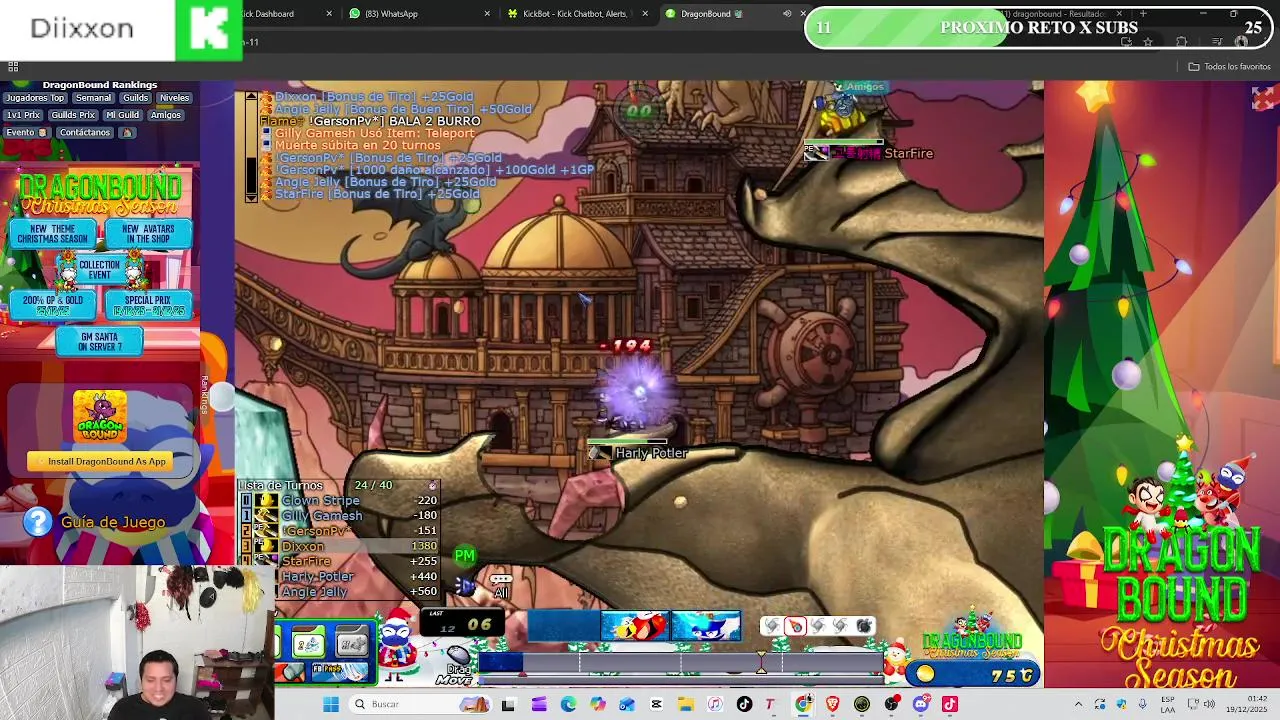Open the Special Prix banner
The width and height of the screenshot is (1280, 720).
[148, 305]
